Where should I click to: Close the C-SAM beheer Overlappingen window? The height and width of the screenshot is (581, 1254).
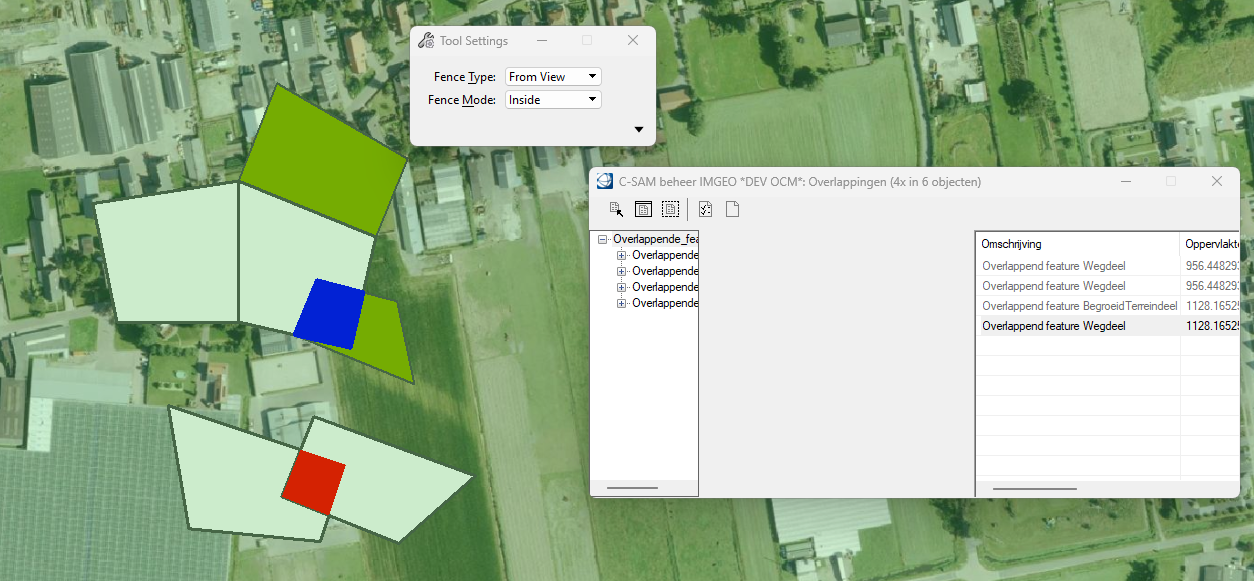[1217, 181]
